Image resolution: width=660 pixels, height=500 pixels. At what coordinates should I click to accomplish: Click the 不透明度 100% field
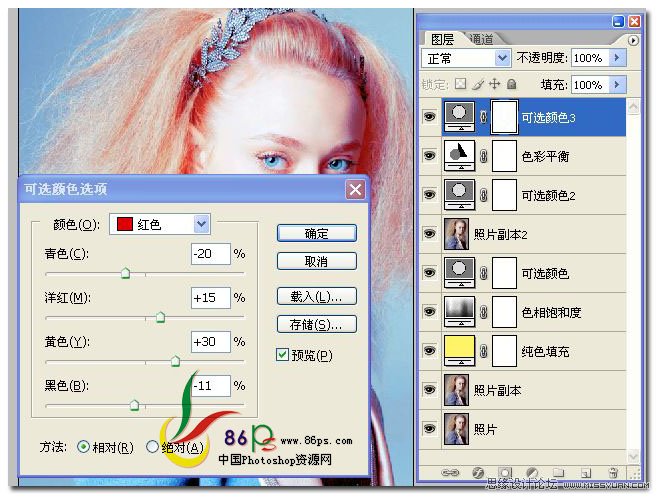590,58
